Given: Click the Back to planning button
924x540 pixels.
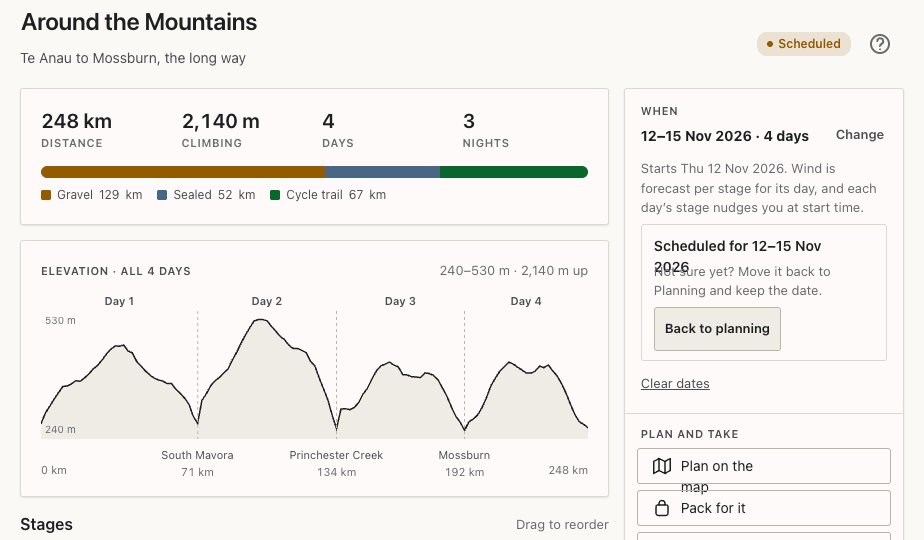Looking at the screenshot, I should pyautogui.click(x=717, y=329).
